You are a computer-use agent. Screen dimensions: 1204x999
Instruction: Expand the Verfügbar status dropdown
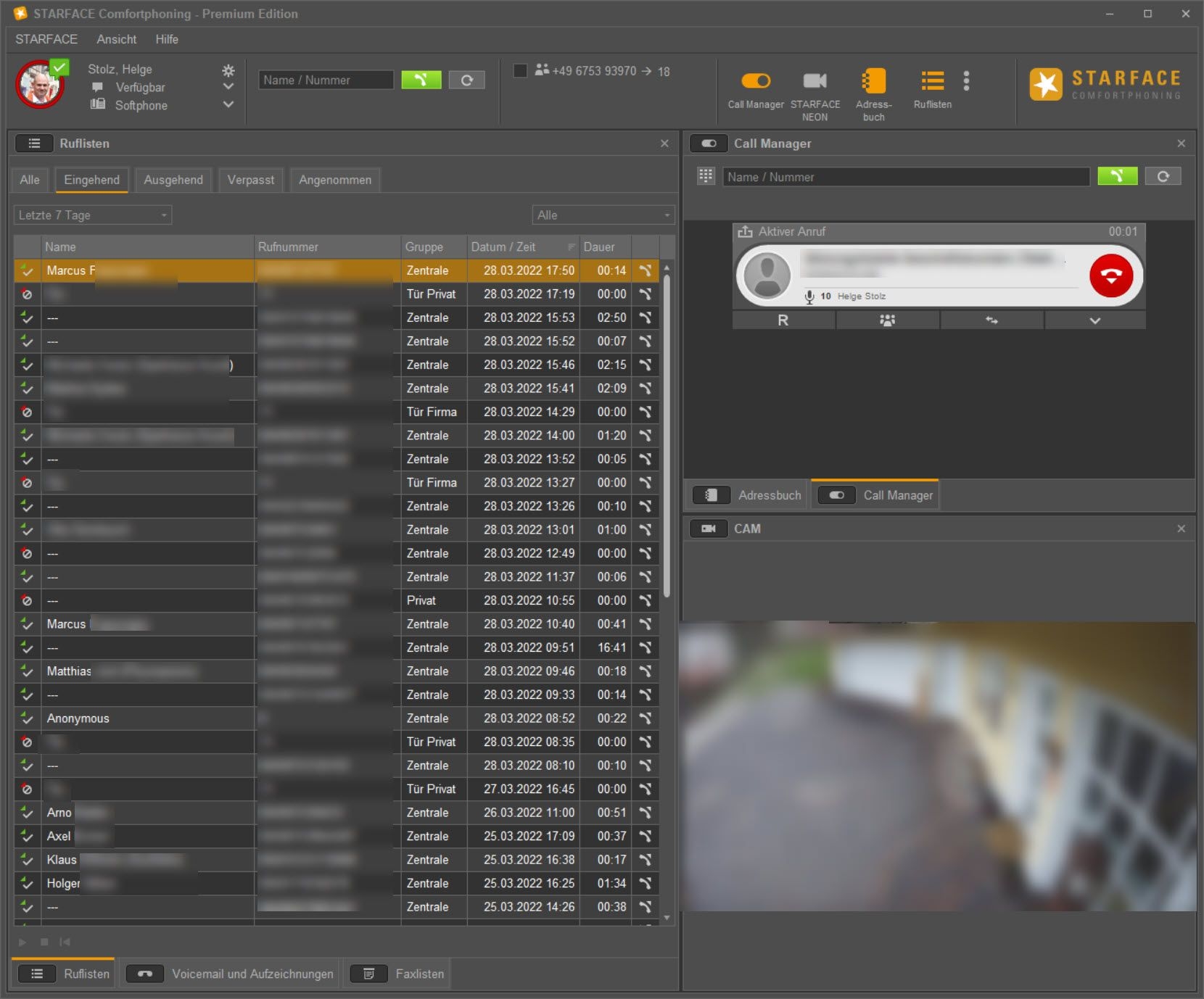point(228,86)
